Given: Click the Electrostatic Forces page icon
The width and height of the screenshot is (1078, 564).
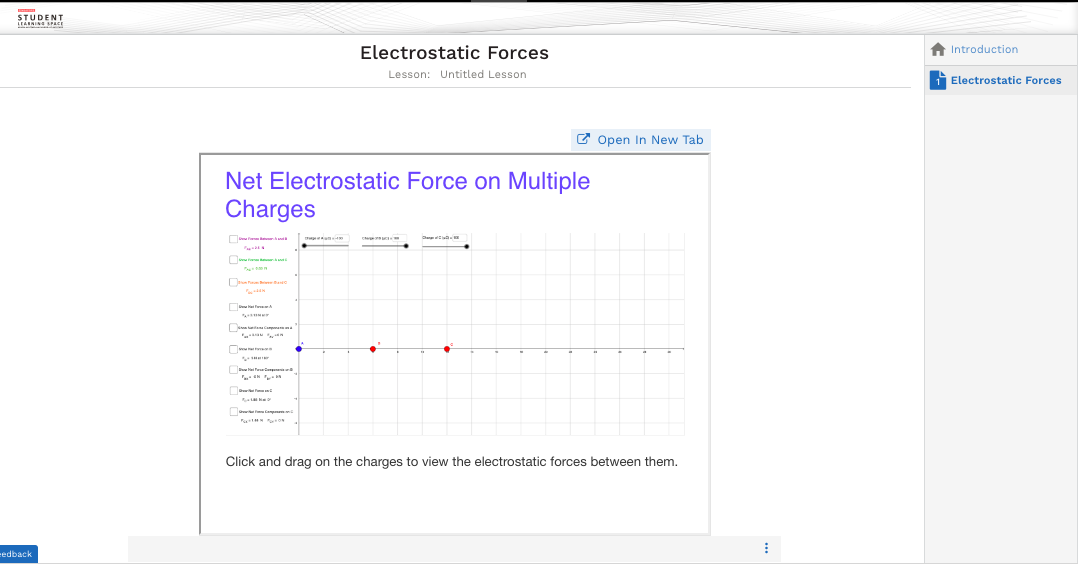Looking at the screenshot, I should click(938, 80).
